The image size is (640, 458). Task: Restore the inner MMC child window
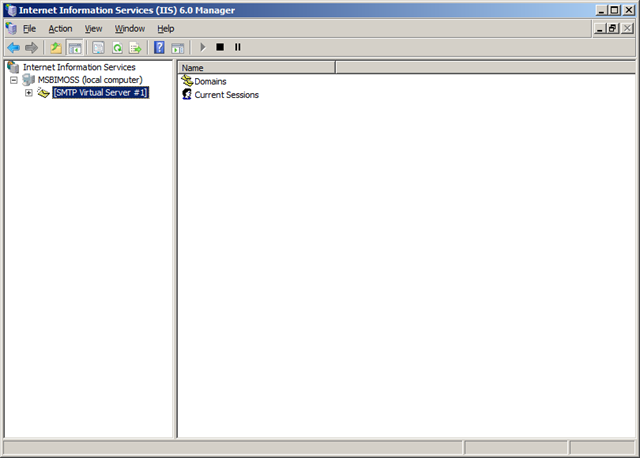point(613,29)
